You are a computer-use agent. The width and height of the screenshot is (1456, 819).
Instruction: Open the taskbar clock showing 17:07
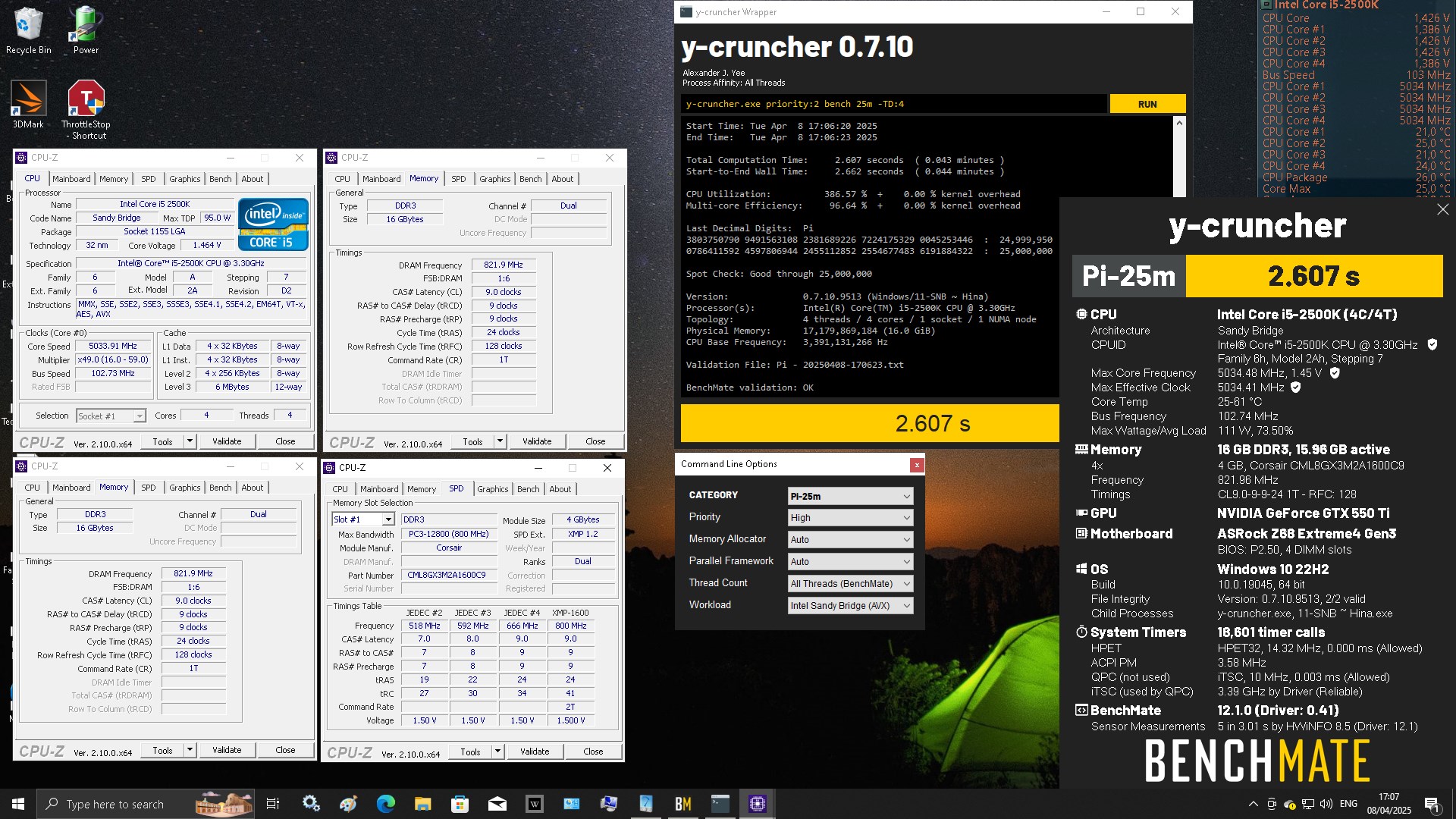pos(1389,804)
